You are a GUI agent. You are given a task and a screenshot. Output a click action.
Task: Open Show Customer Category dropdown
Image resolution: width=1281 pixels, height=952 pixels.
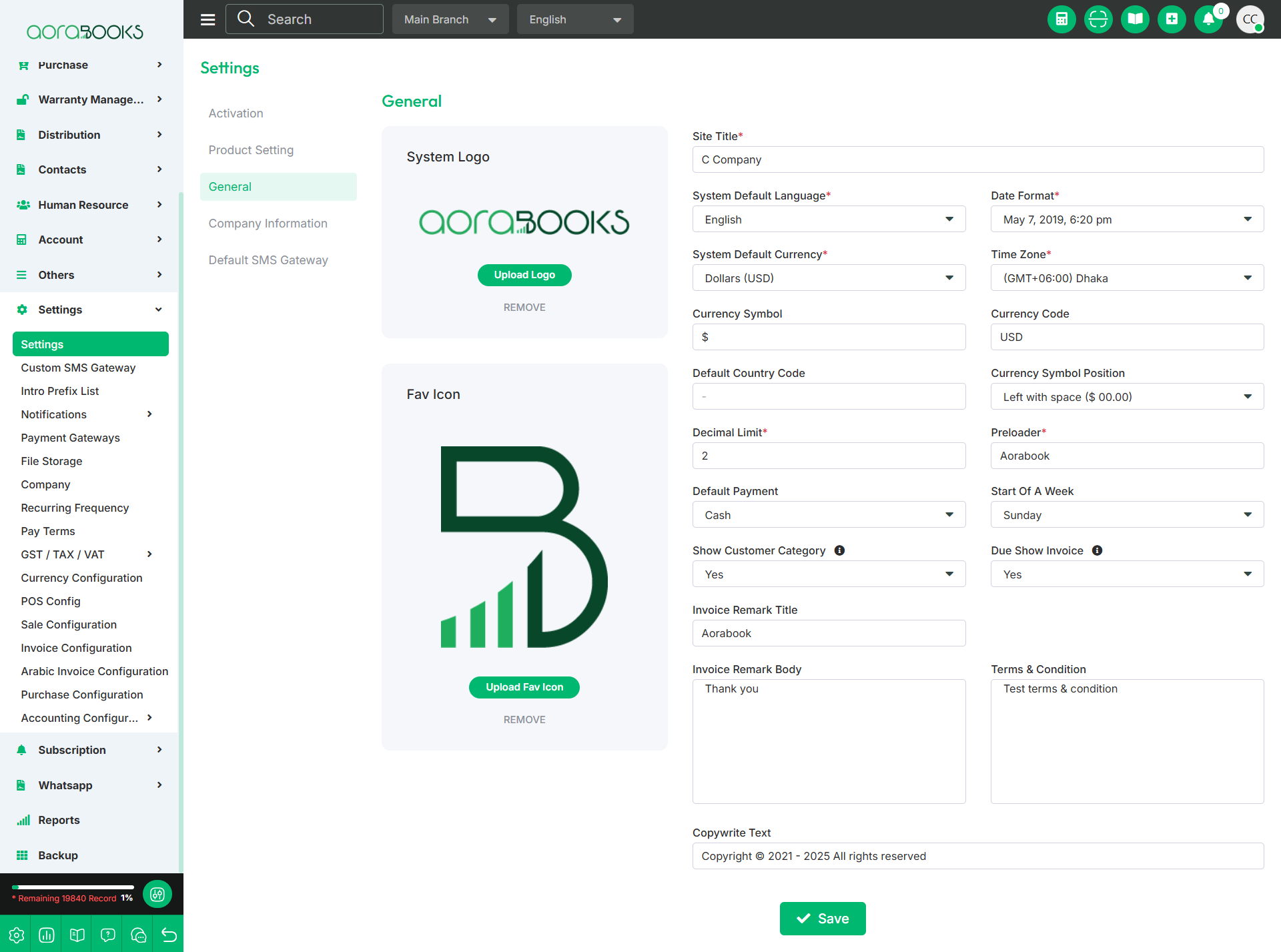[x=829, y=574]
